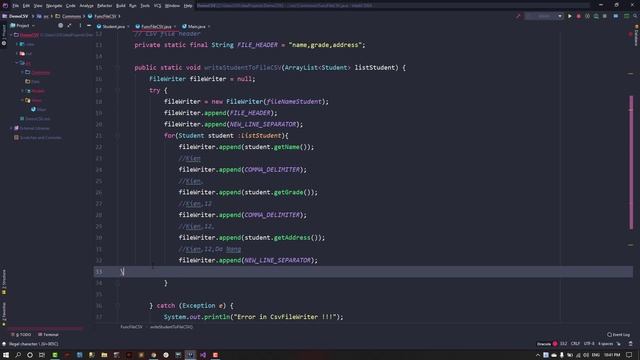Open the Refactor menu
The image size is (640, 360).
pyautogui.click(x=104, y=6)
